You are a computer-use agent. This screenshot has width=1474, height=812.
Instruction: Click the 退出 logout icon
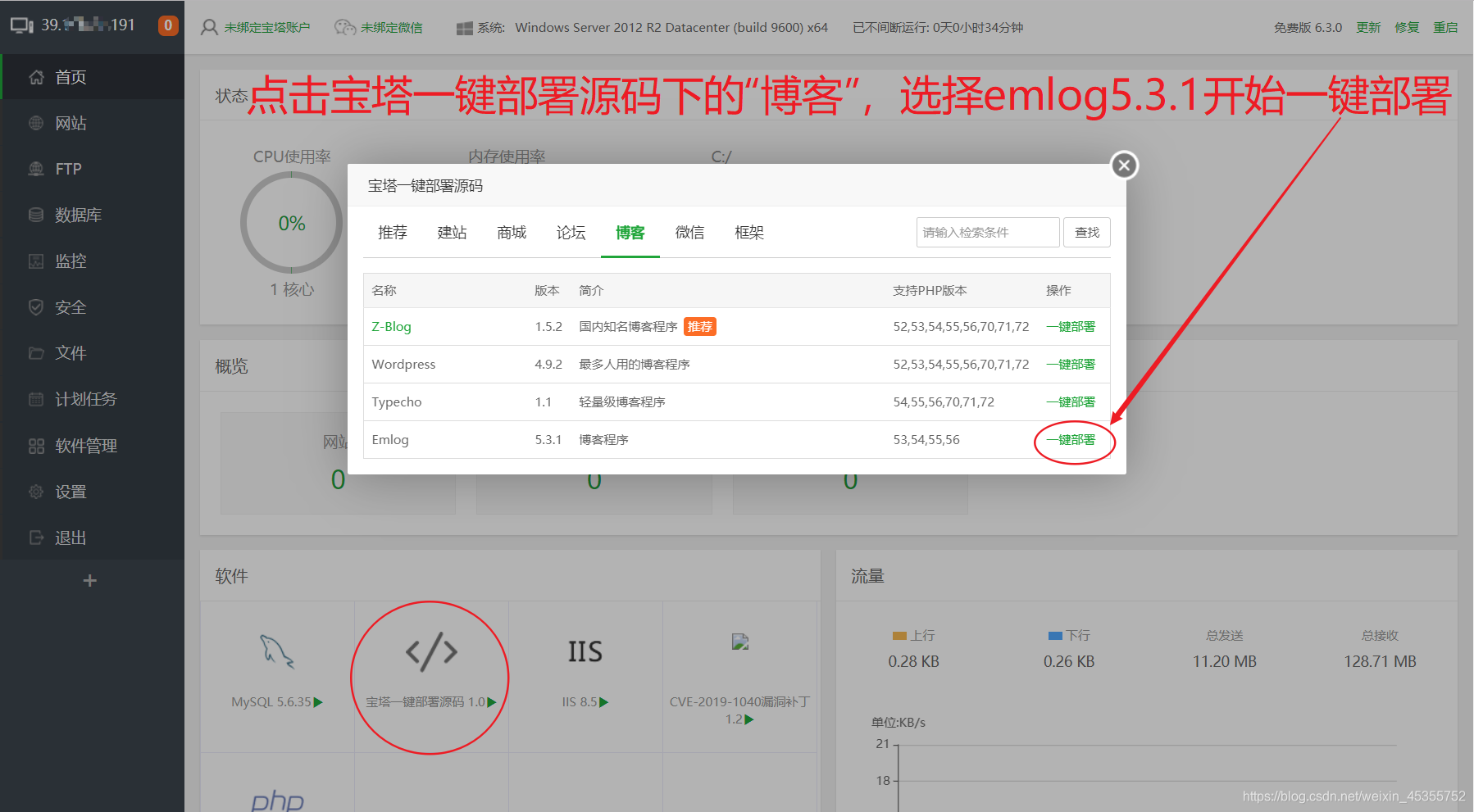coord(36,538)
